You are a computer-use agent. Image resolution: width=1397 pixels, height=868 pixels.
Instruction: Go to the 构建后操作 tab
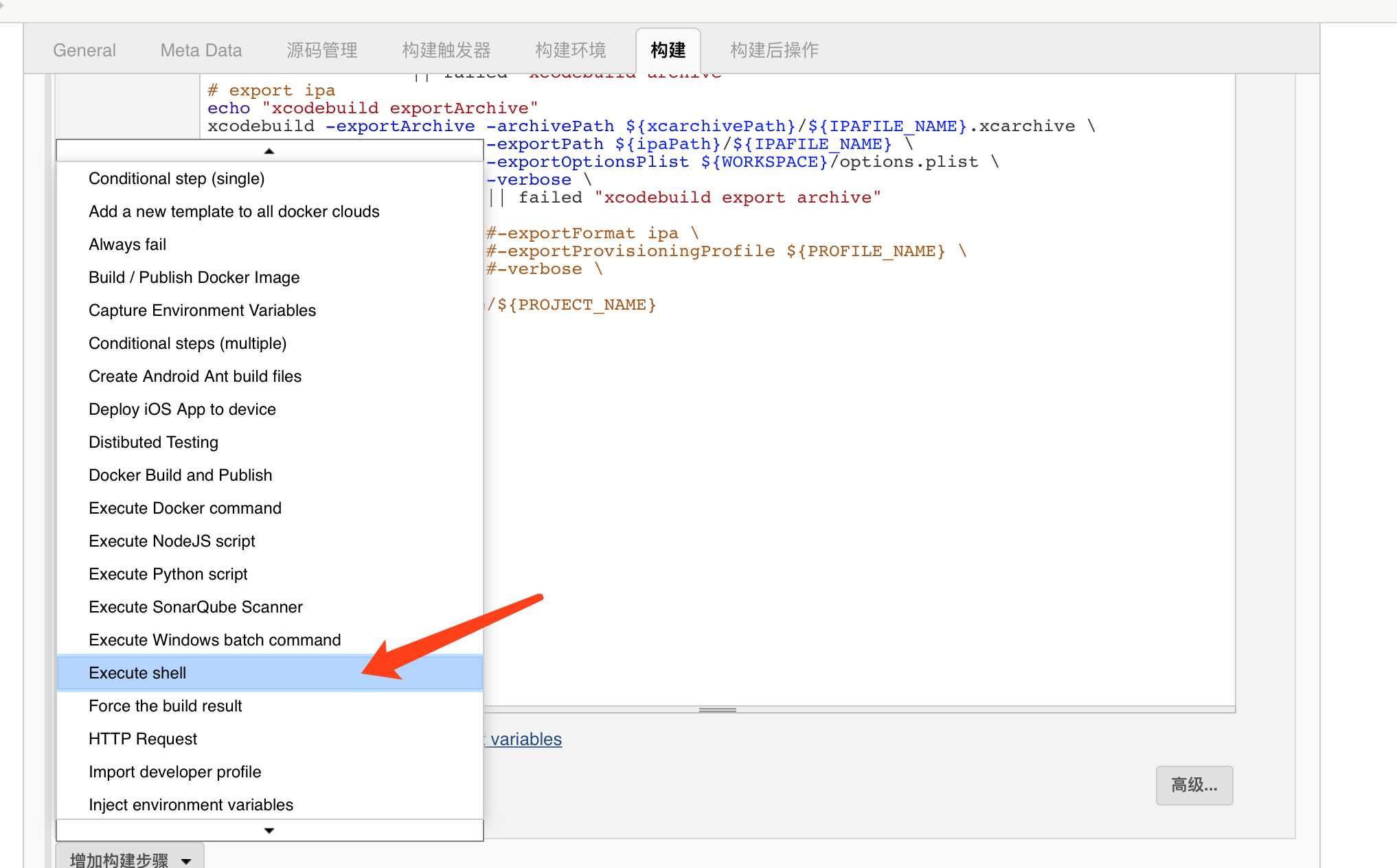(x=775, y=50)
